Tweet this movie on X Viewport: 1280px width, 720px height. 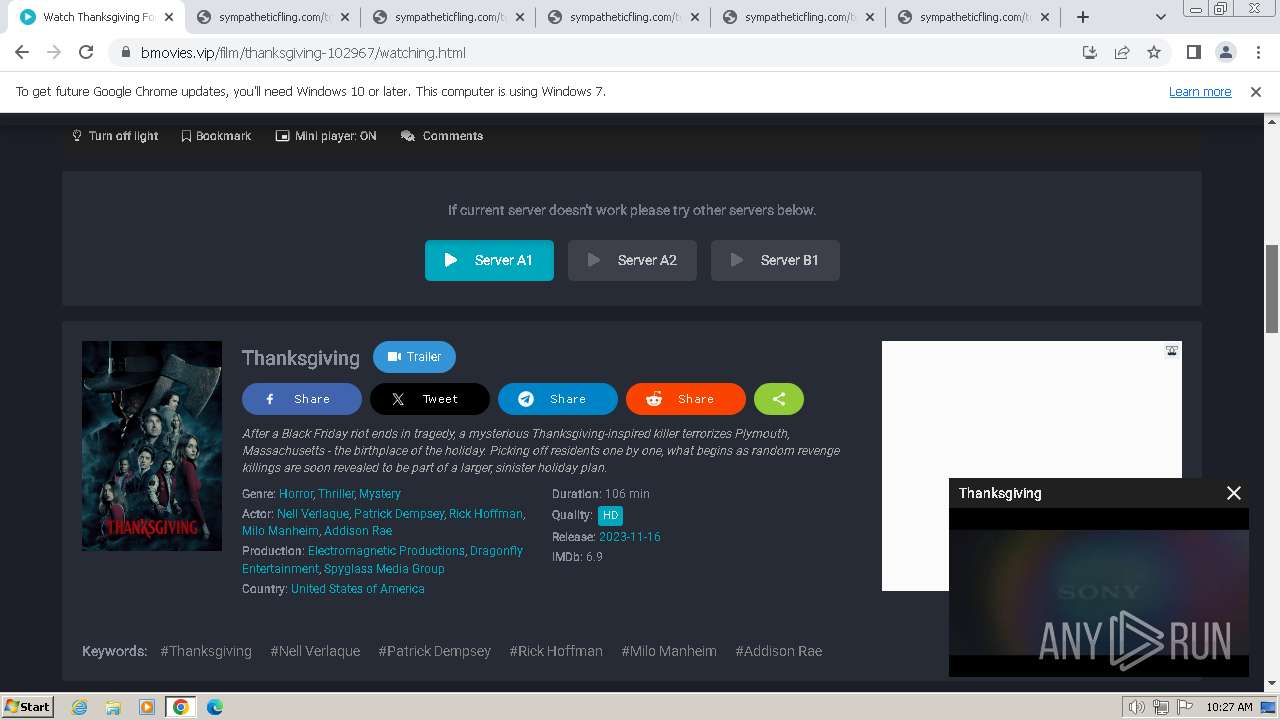[x=430, y=399]
